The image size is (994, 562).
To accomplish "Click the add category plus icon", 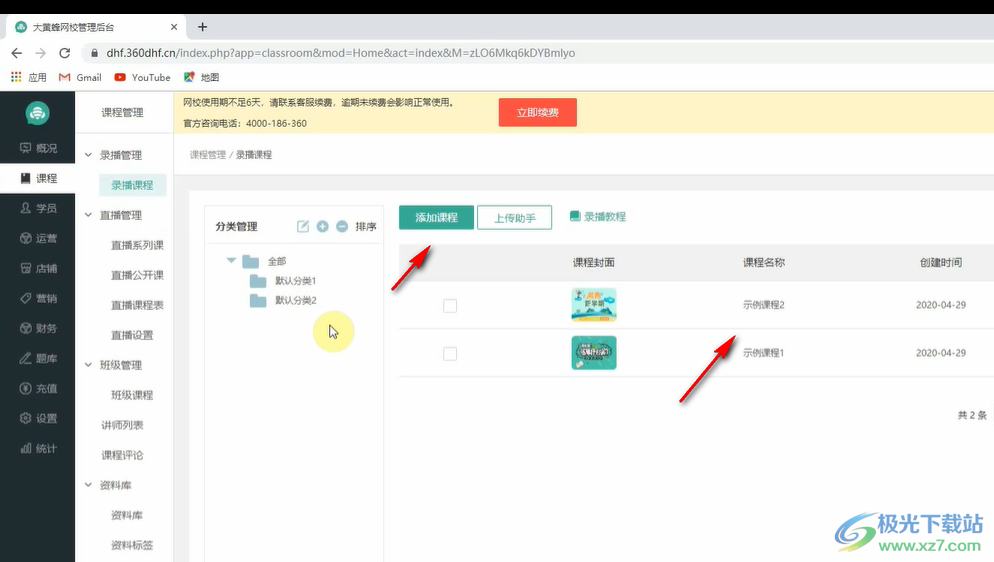I will click(323, 226).
